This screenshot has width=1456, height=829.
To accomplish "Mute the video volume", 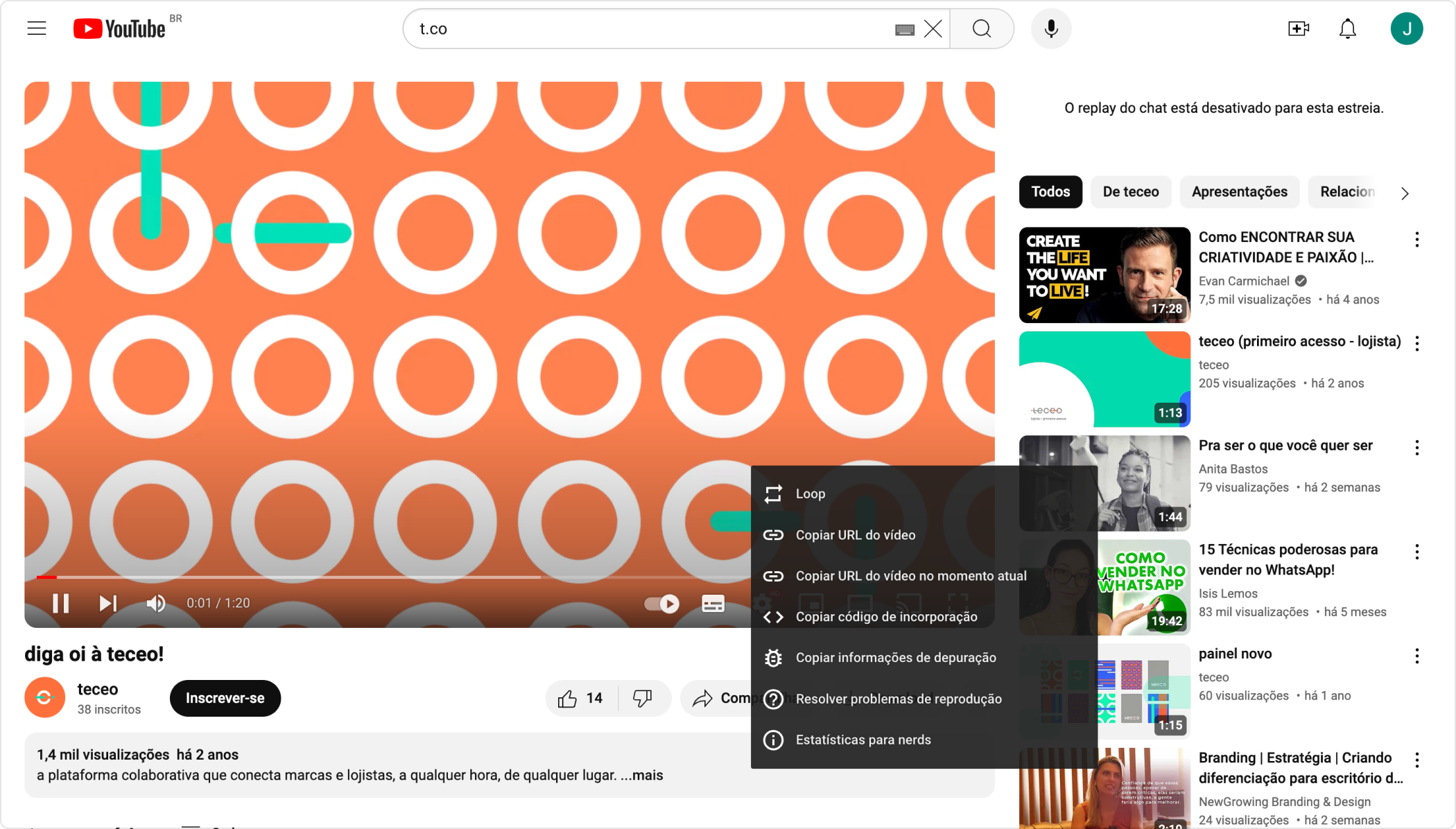I will click(x=156, y=603).
